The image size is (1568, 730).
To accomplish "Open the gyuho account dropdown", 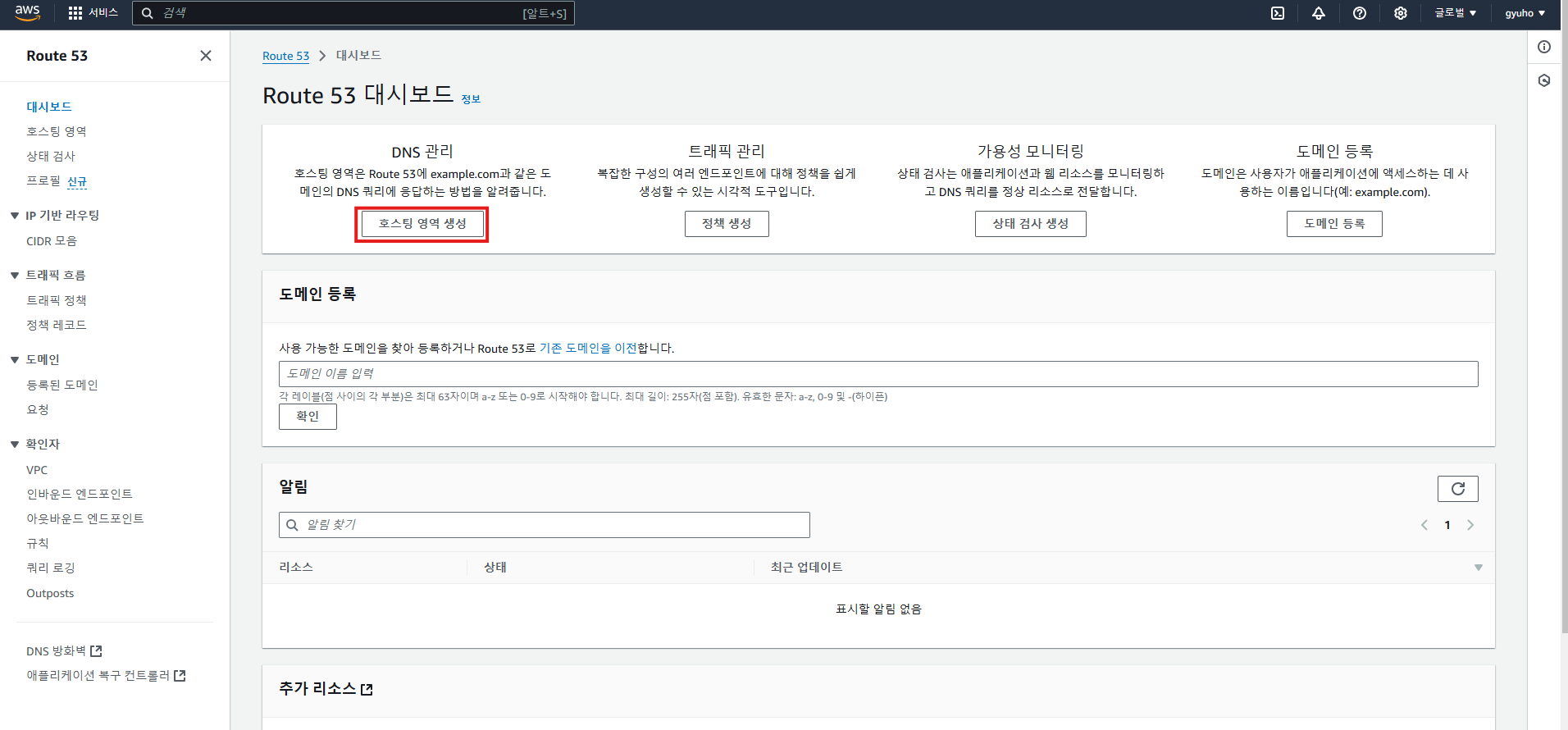I will [x=1525, y=13].
